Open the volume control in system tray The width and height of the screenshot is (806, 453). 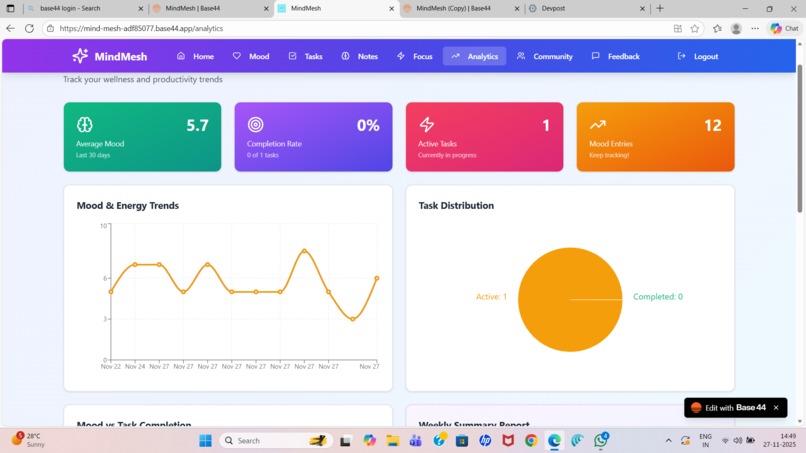tap(738, 441)
